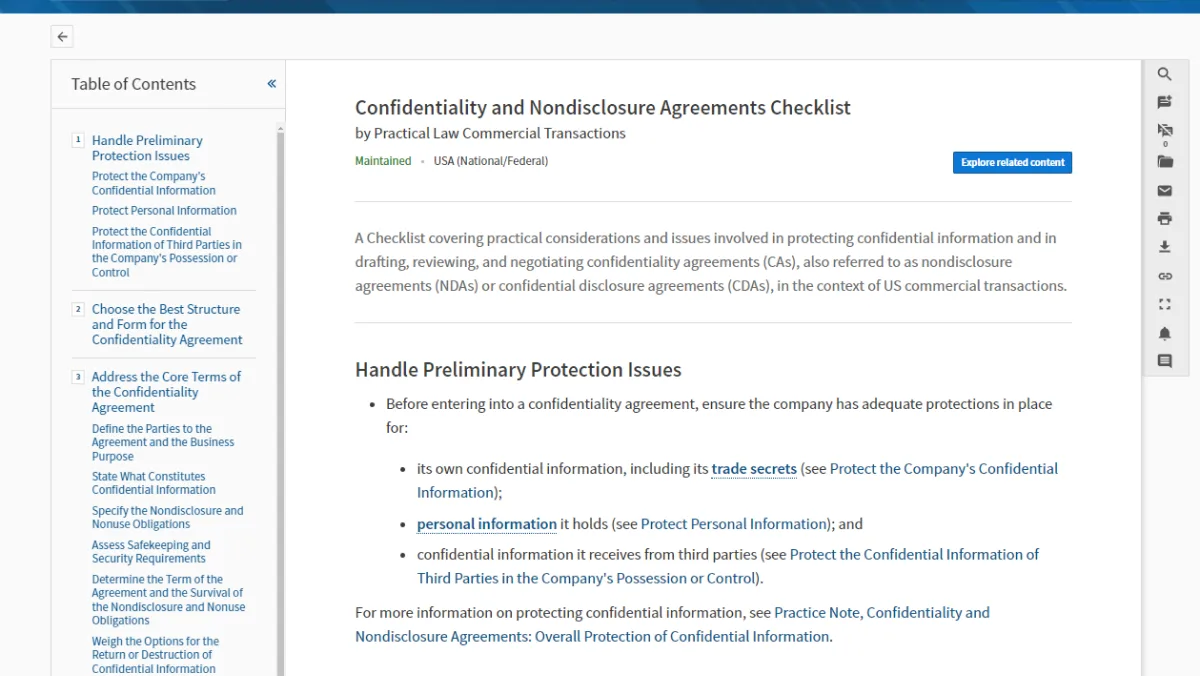Toggle the hide annotations icon
Image resolution: width=1200 pixels, height=676 pixels.
coord(1164,130)
